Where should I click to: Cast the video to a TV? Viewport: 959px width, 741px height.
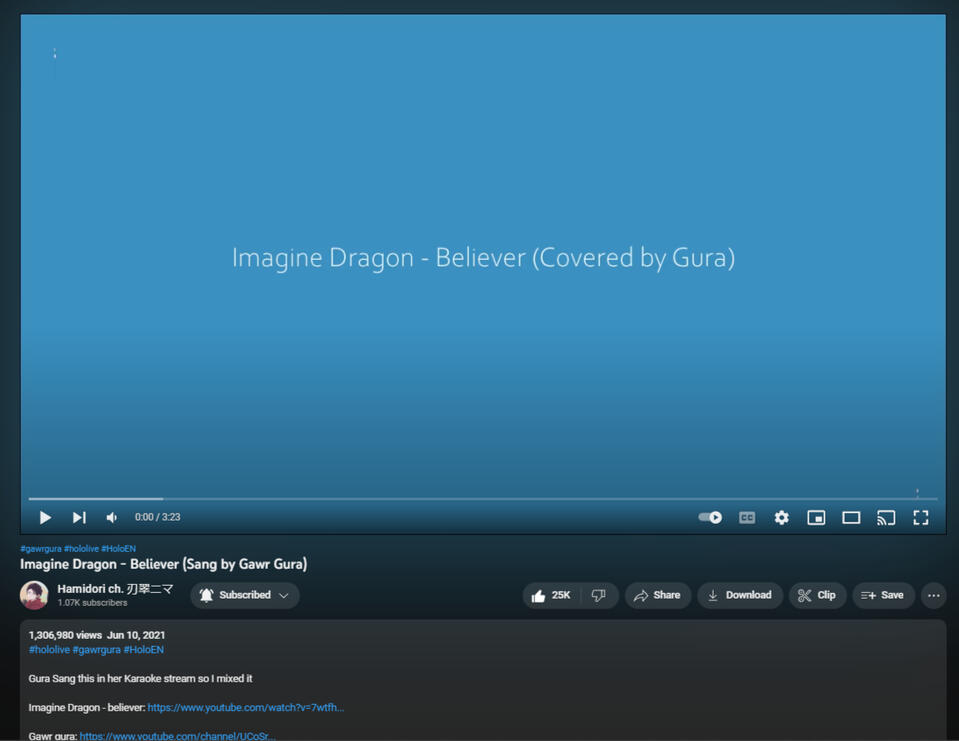pyautogui.click(x=886, y=518)
